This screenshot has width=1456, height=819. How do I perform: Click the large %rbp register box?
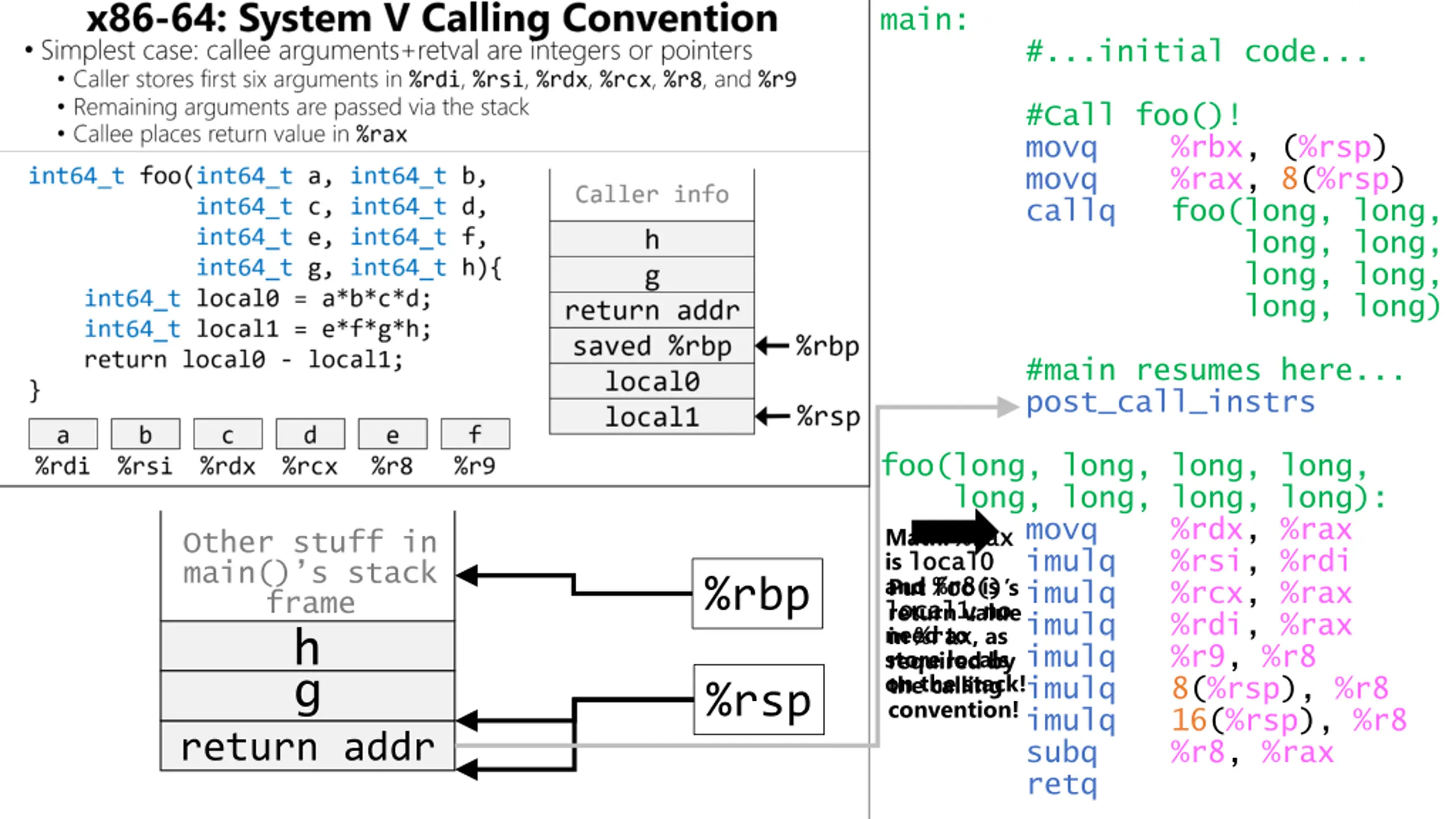pyautogui.click(x=756, y=593)
